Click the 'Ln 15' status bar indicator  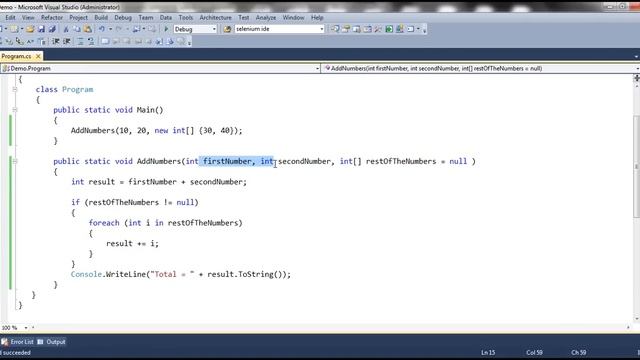[x=488, y=352]
